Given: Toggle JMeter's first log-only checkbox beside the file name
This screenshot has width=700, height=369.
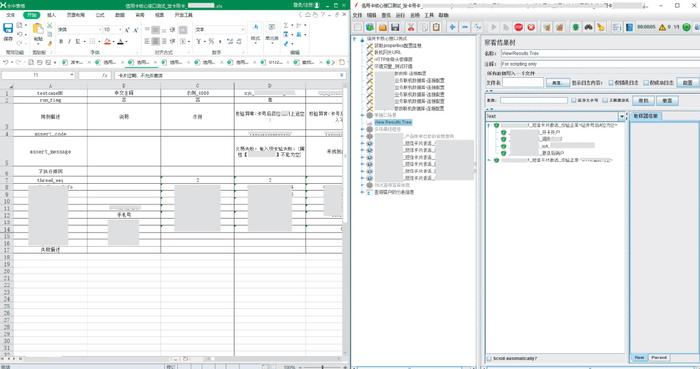Looking at the screenshot, I should pyautogui.click(x=611, y=83).
